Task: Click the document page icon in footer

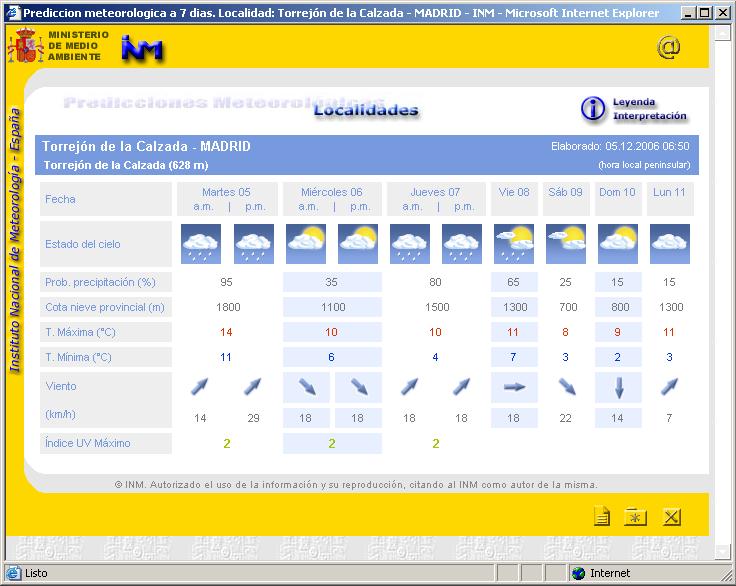Action: pyautogui.click(x=602, y=516)
